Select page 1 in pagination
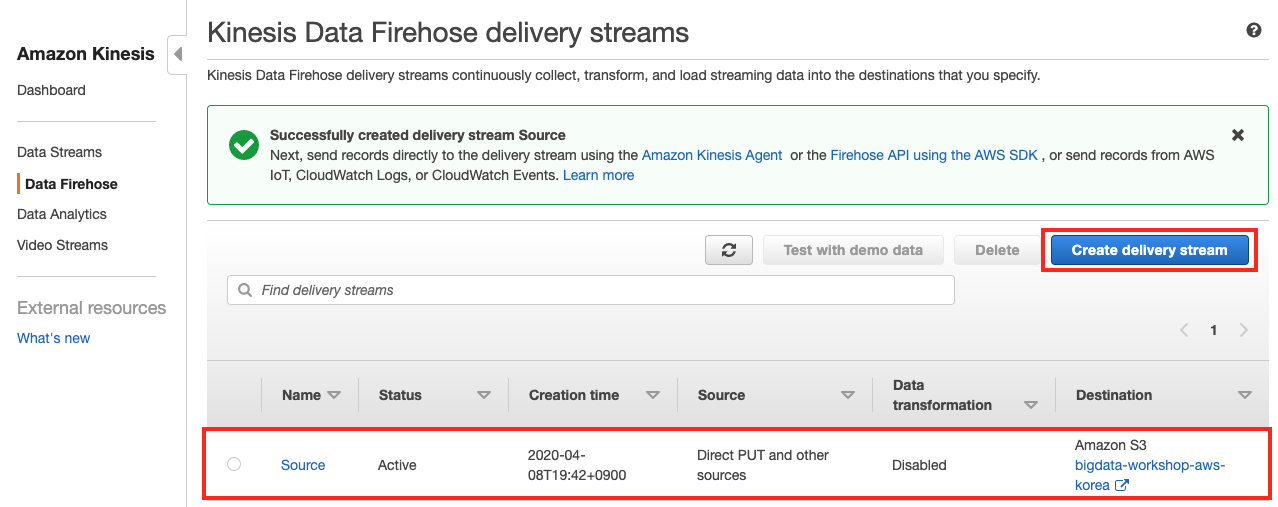This screenshot has width=1278, height=507. 1214,330
